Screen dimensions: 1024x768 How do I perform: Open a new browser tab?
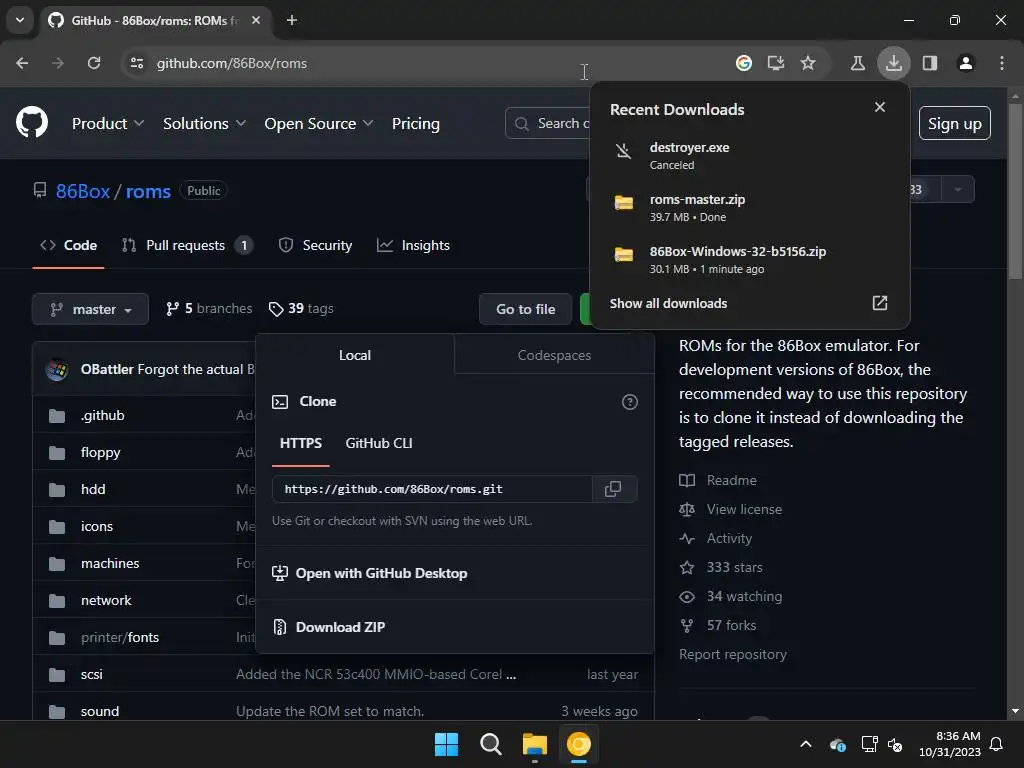(292, 20)
